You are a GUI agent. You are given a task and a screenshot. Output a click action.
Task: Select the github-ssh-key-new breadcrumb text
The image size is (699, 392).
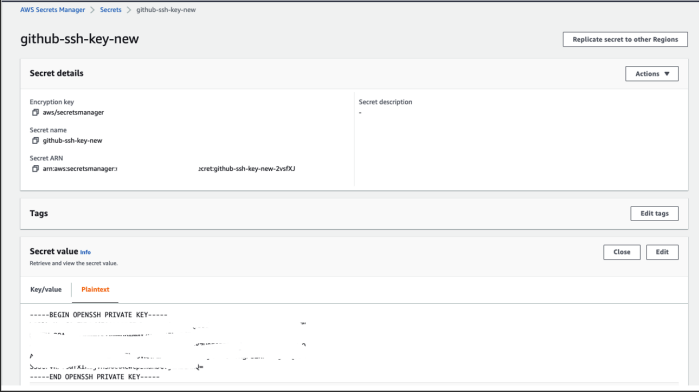click(166, 10)
